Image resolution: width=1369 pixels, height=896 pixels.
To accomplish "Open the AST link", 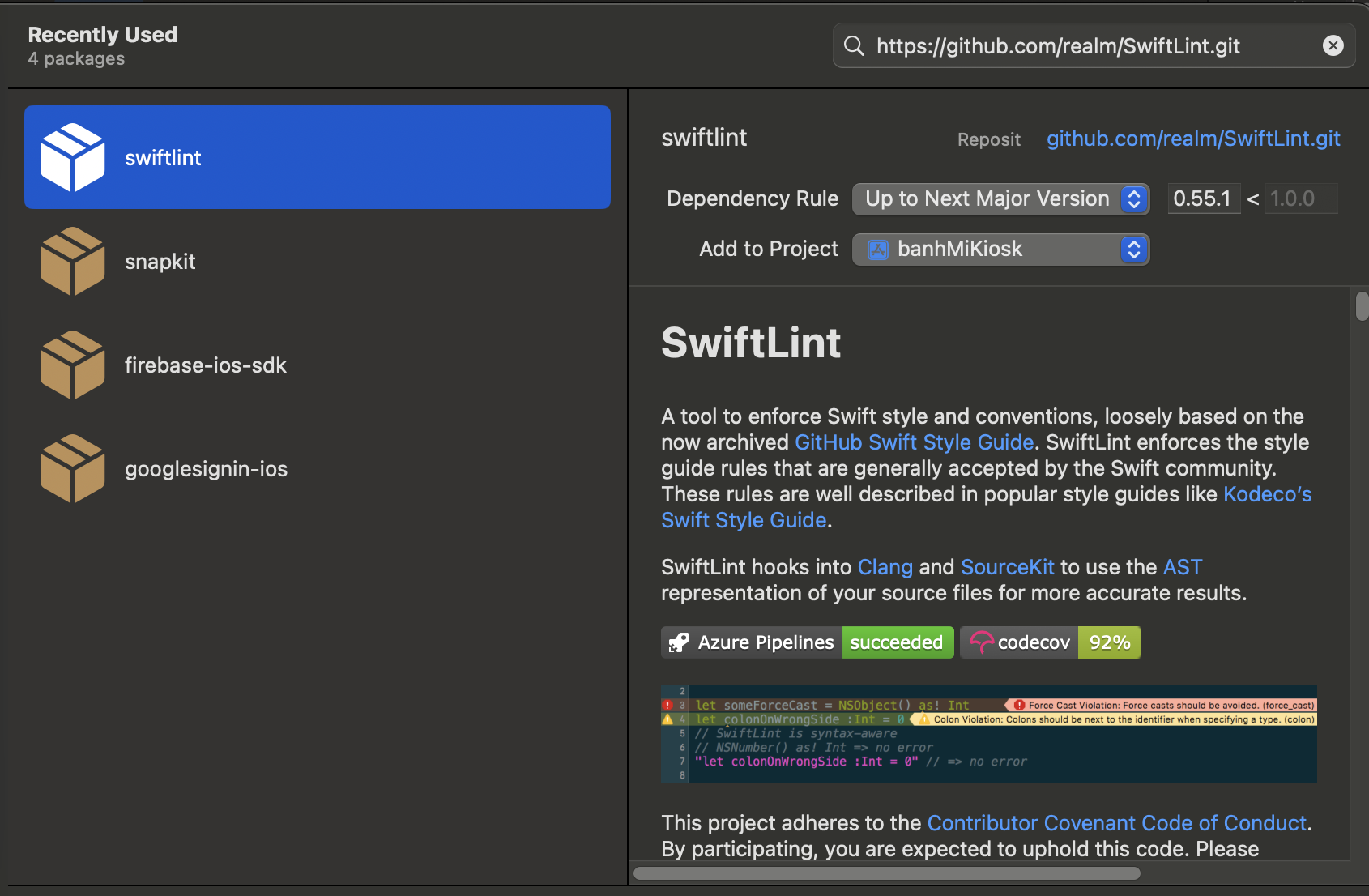I will pos(1183,567).
